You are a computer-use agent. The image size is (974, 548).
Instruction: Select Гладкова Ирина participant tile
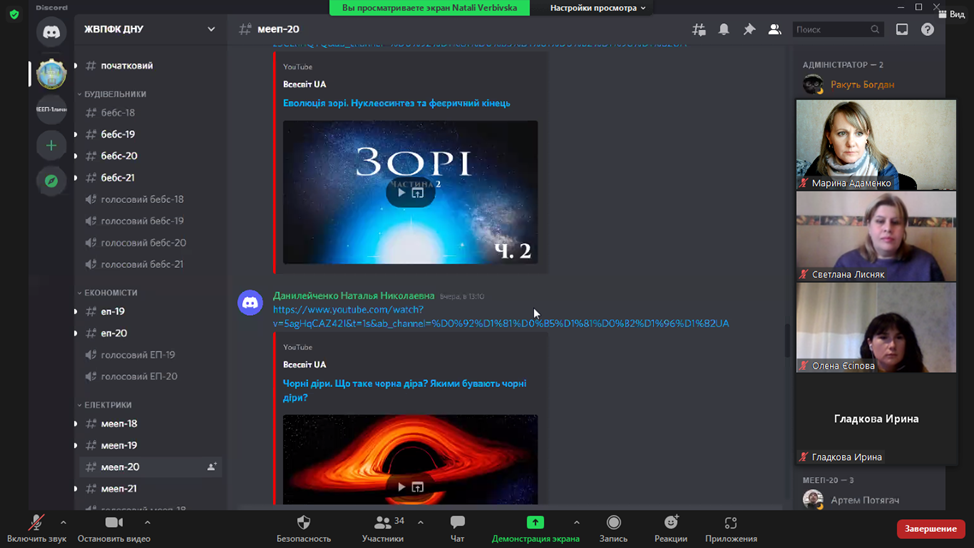[876, 419]
